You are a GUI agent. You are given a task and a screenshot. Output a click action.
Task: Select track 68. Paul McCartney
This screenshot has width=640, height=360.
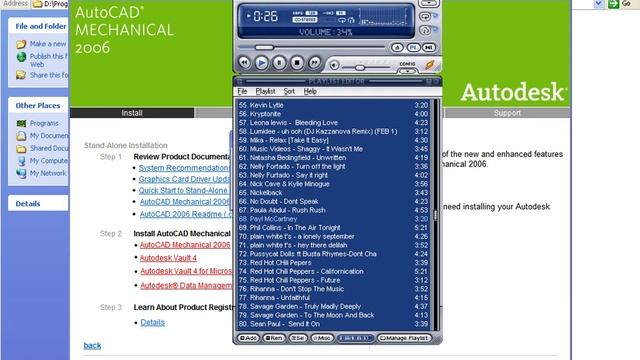(333, 219)
